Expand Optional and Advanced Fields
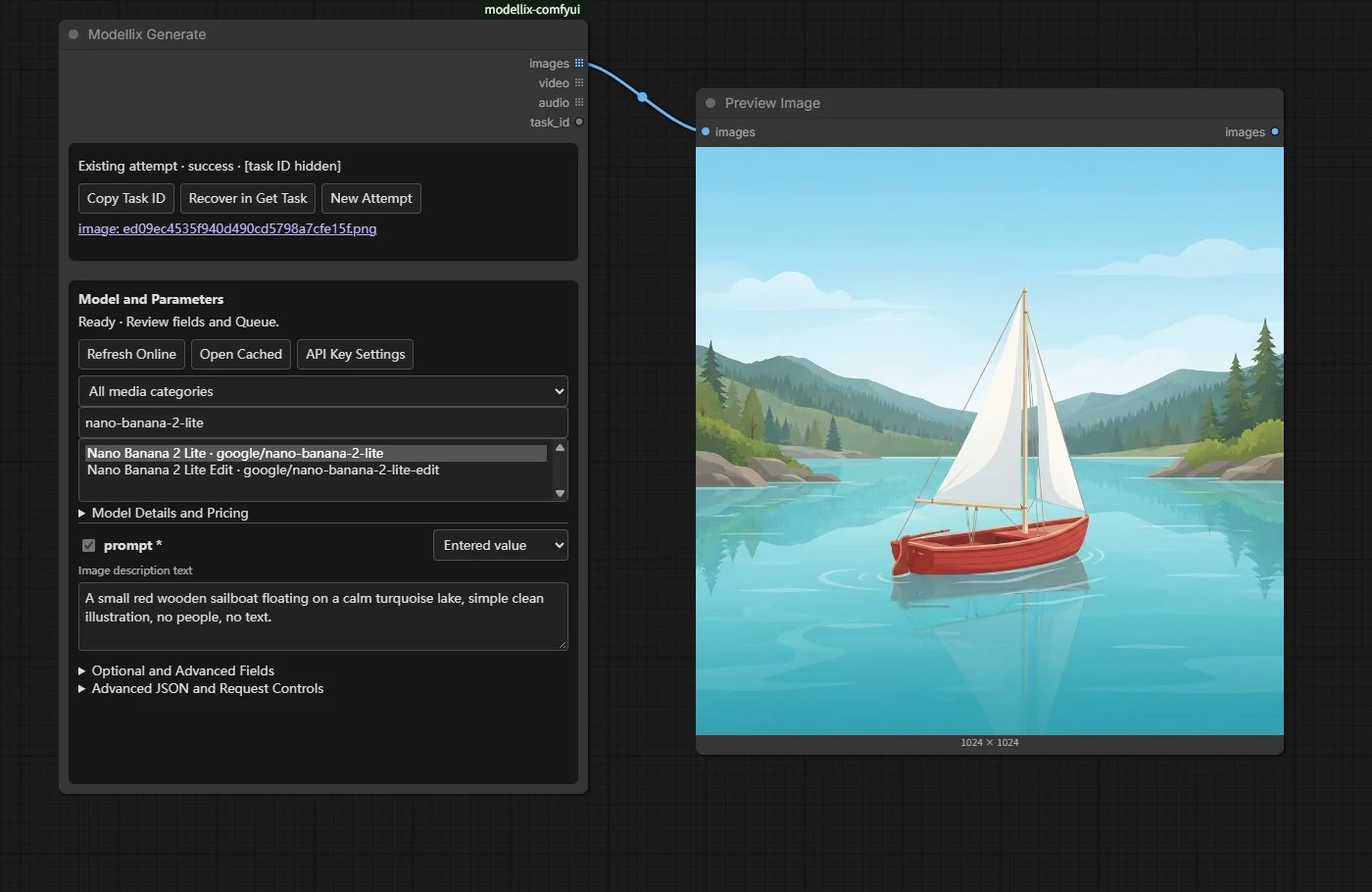1372x892 pixels. (x=176, y=670)
